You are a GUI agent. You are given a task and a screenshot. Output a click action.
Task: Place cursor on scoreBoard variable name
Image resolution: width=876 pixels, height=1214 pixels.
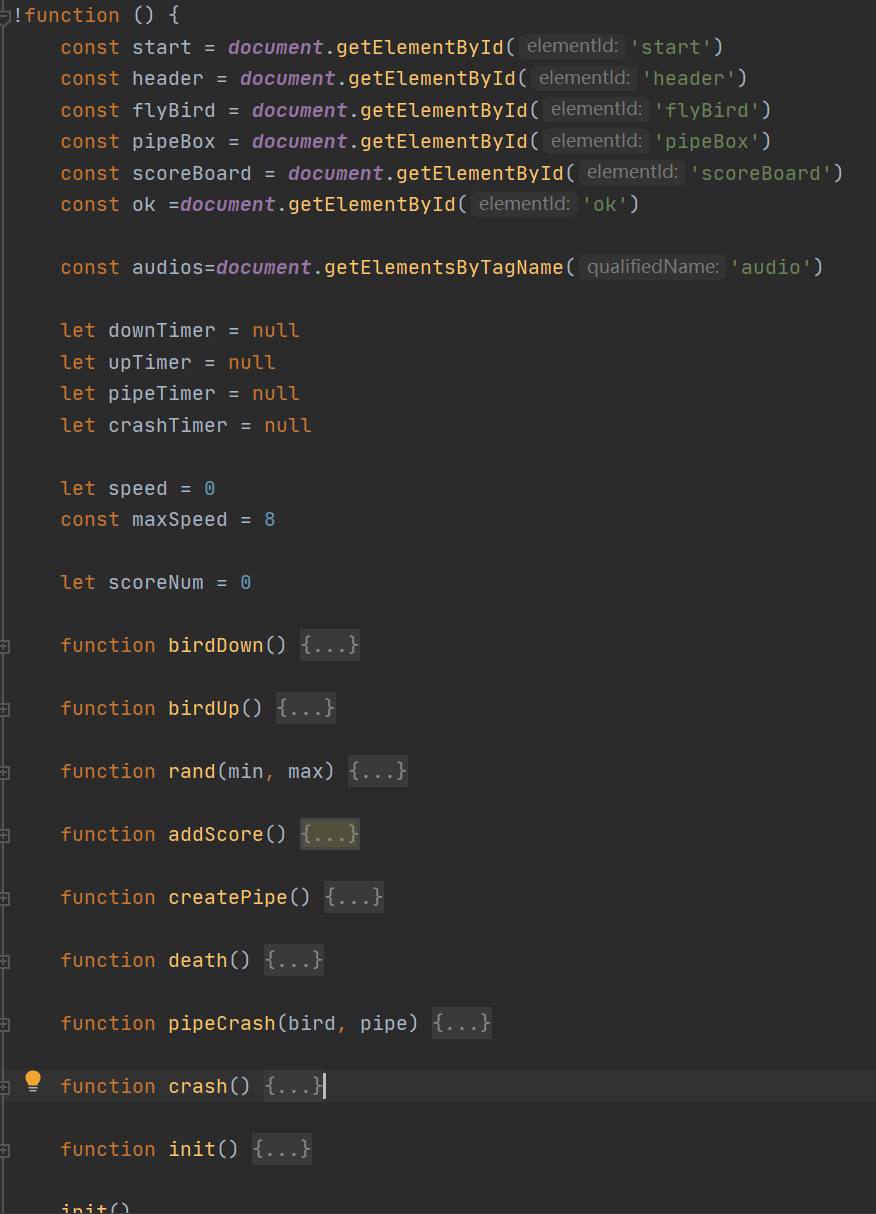pos(191,174)
